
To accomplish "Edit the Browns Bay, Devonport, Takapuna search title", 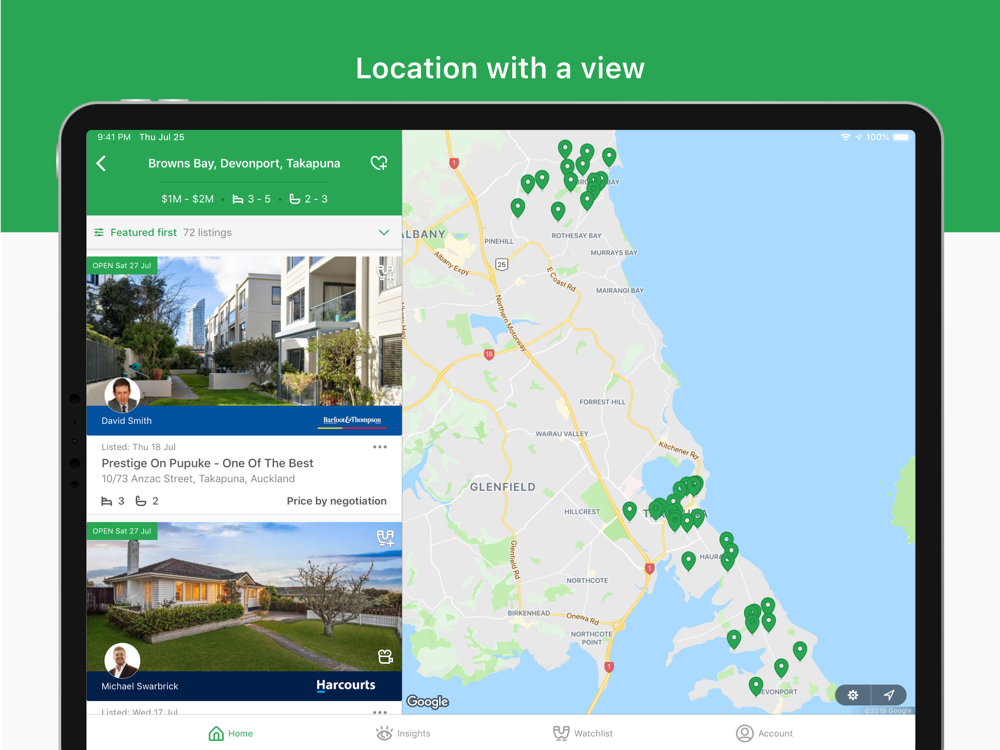I will (244, 163).
